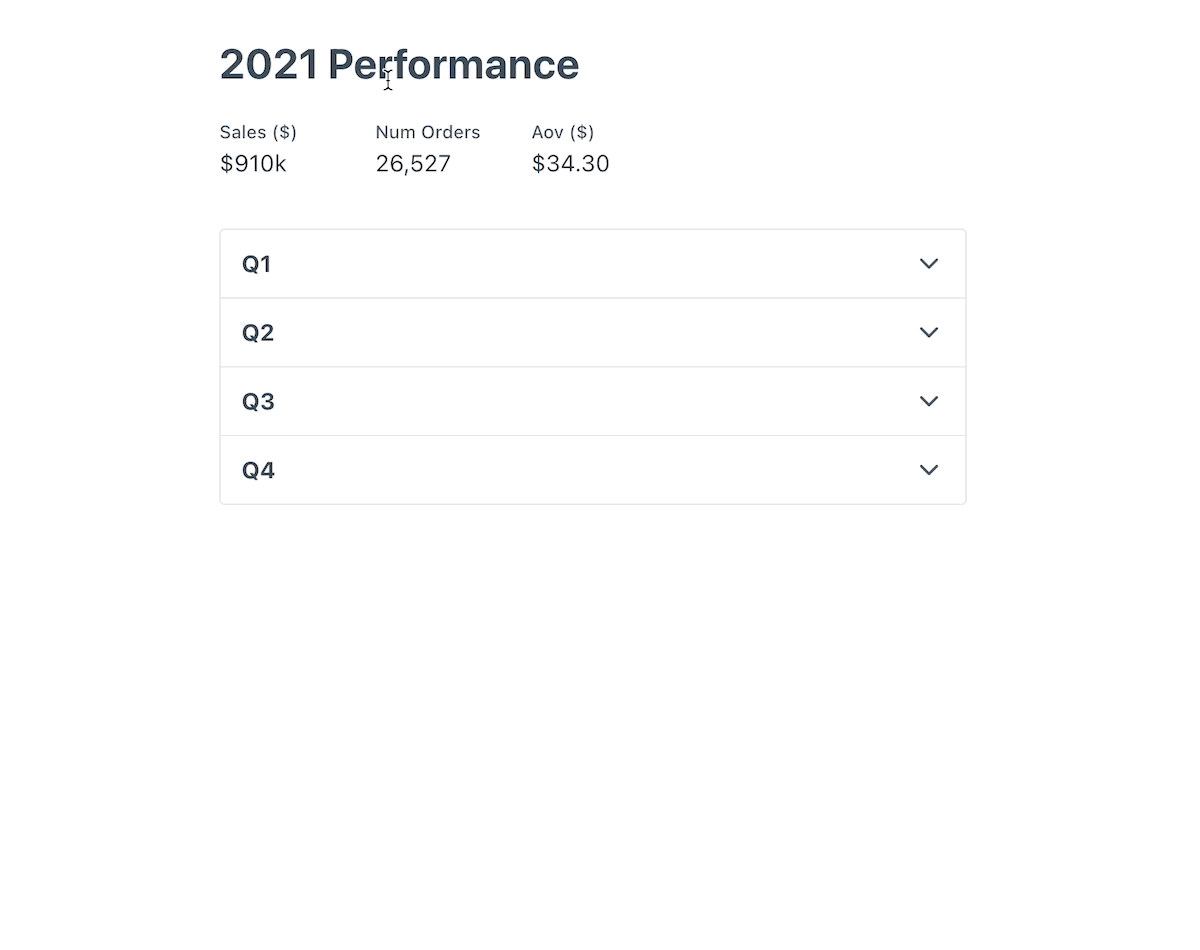
Task: Click the Num Orders metric label
Action: pyautogui.click(x=428, y=132)
